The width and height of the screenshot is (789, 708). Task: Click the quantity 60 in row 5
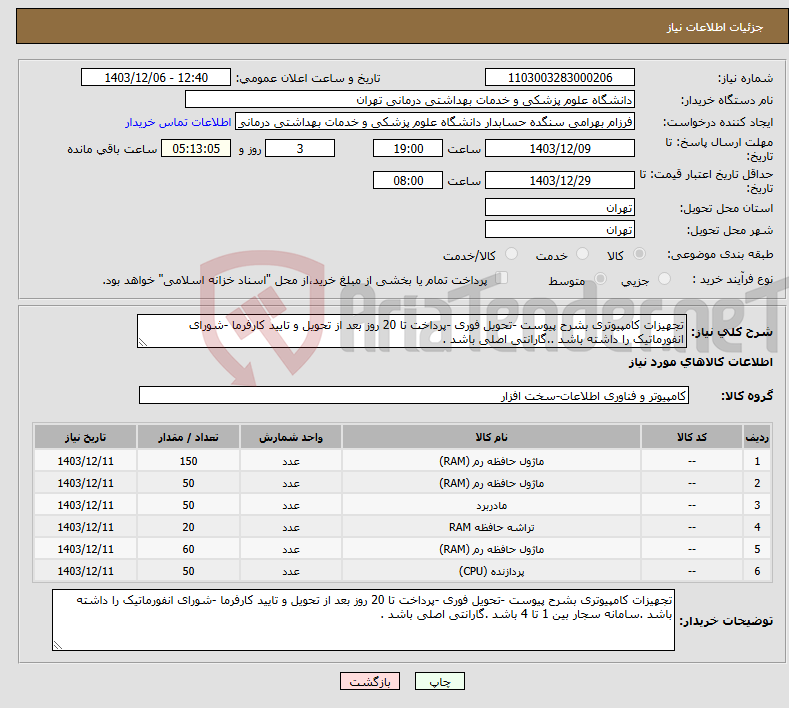coord(188,549)
